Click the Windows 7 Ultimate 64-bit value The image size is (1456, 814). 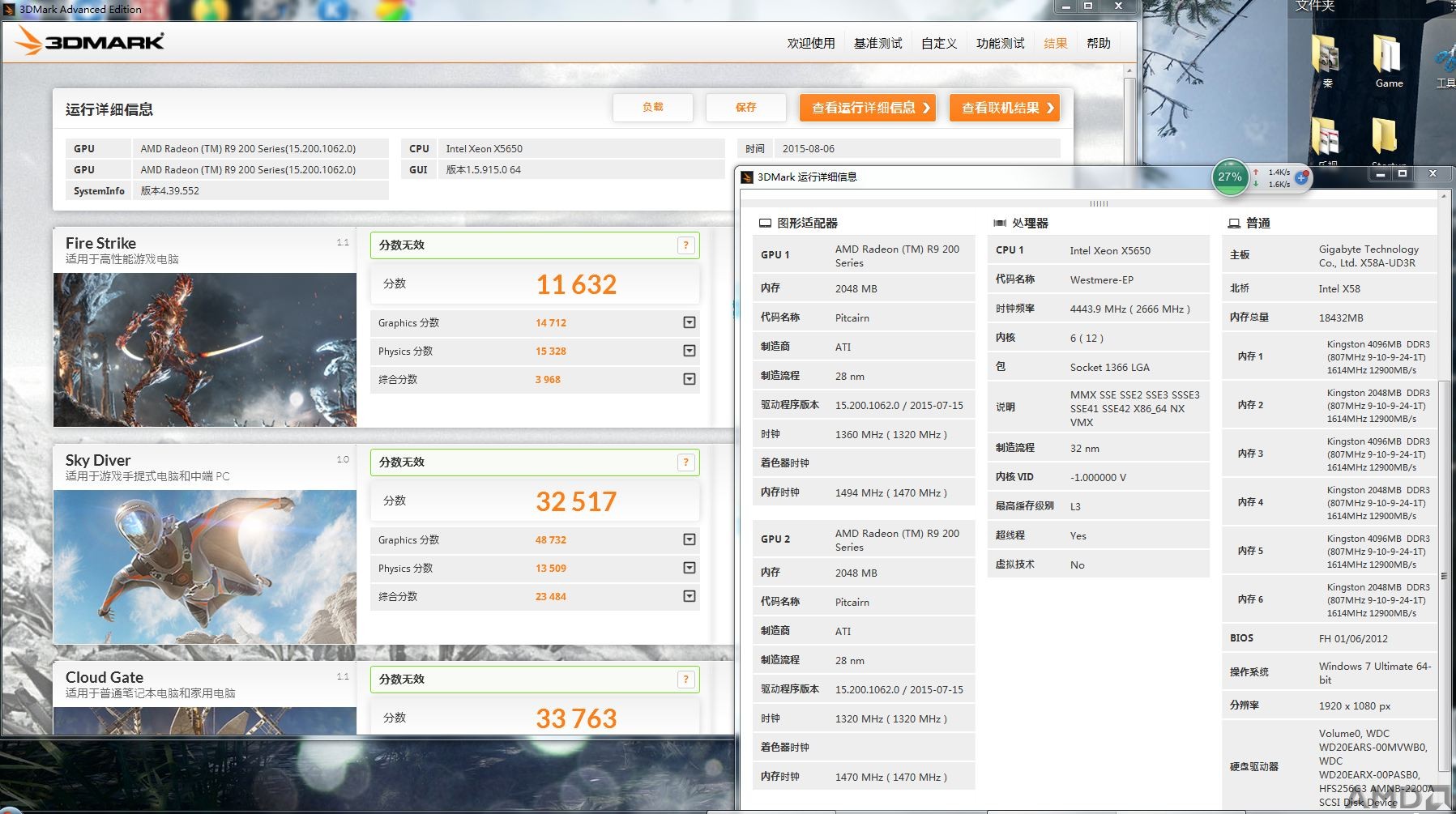(1375, 673)
